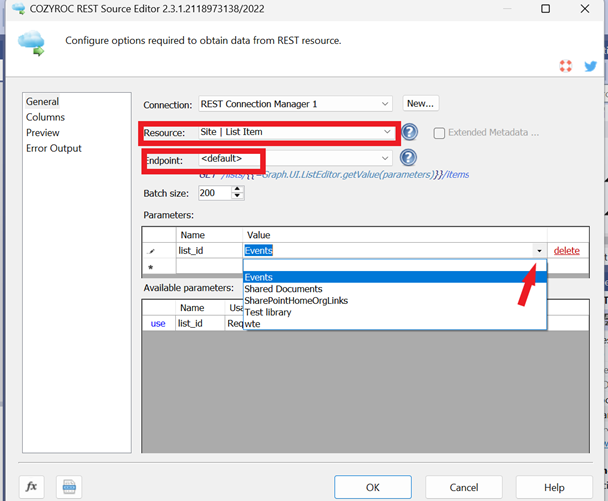Click the icon button next to fx

click(68, 487)
